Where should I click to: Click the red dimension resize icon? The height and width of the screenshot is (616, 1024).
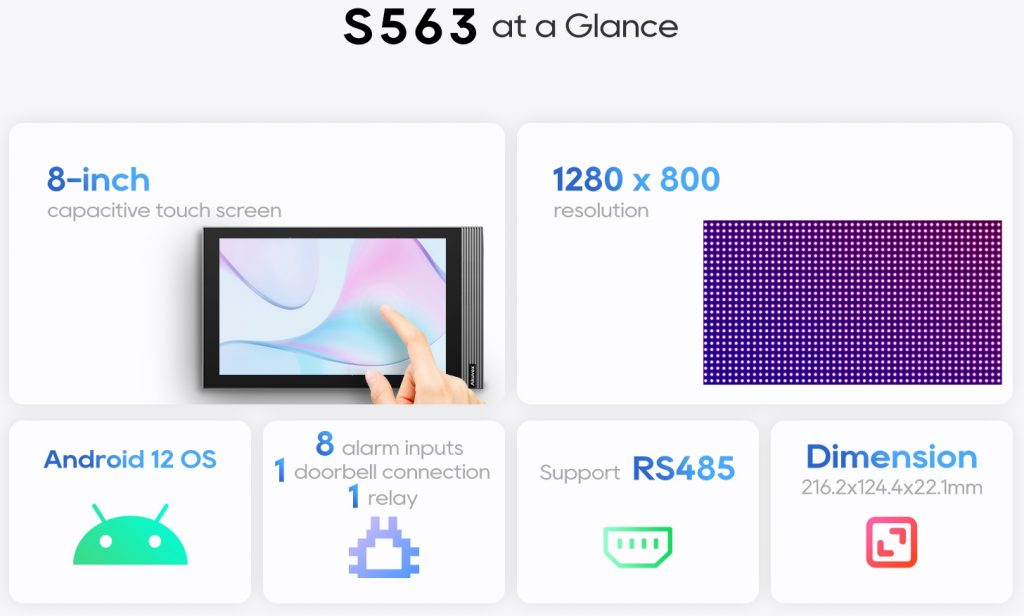pos(890,542)
